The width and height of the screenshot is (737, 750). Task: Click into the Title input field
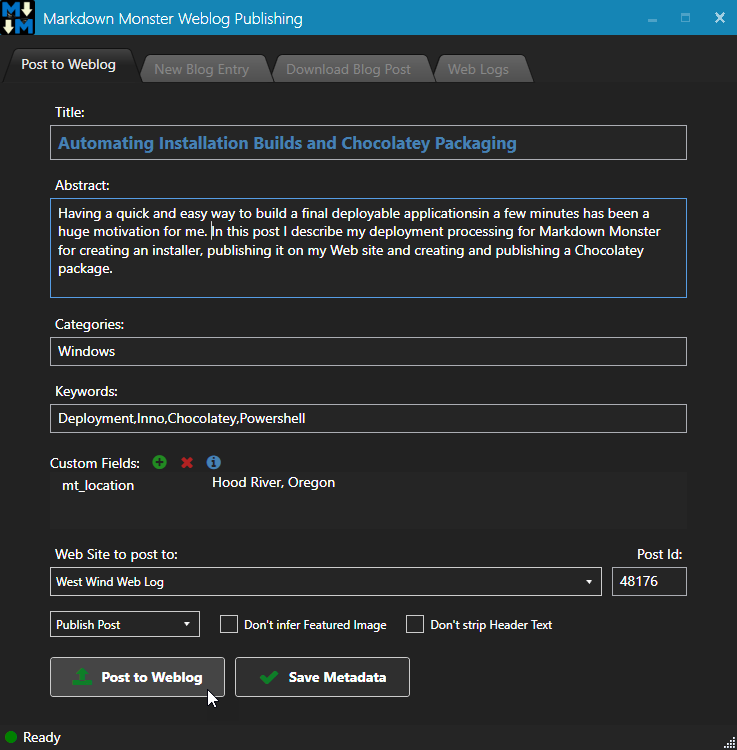click(368, 143)
